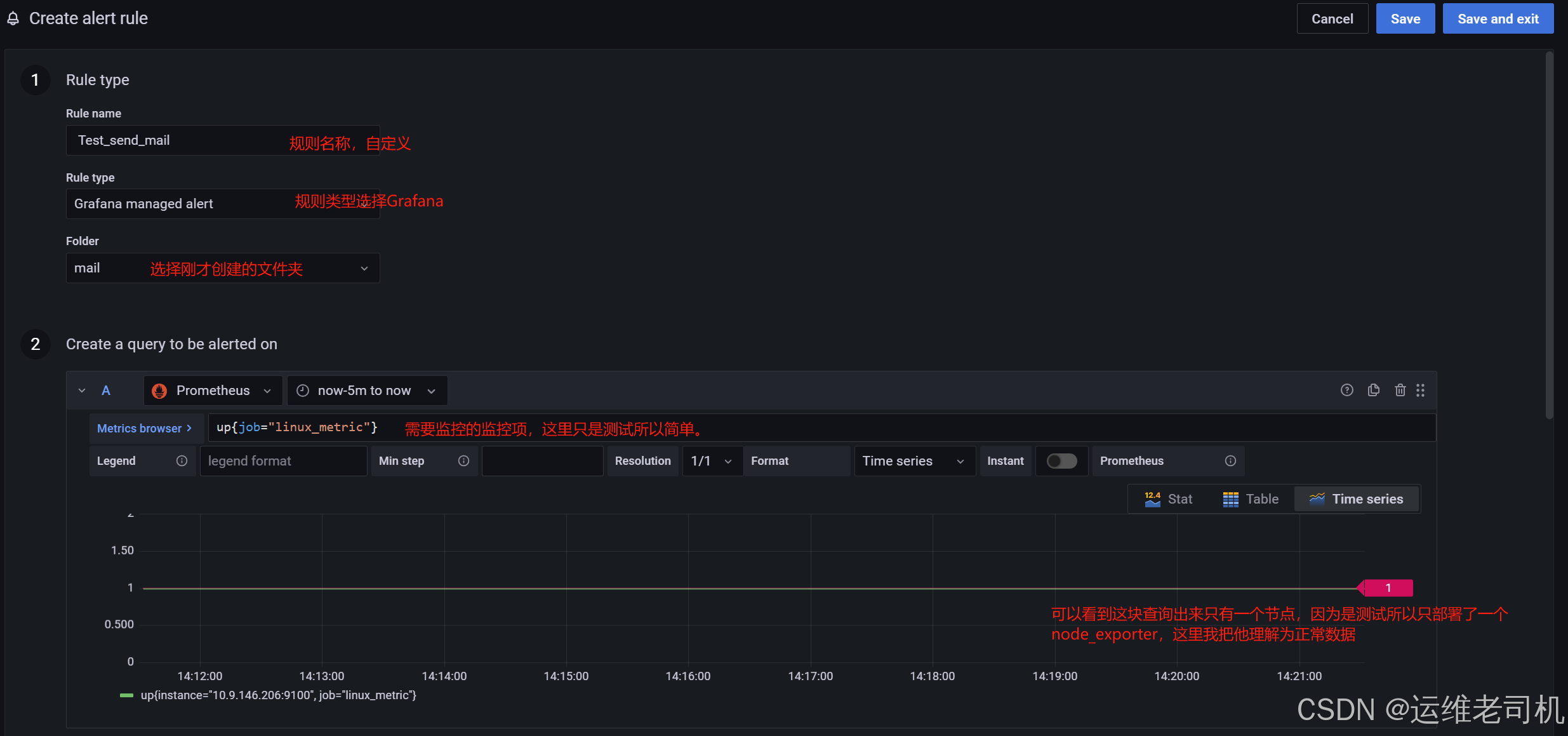Delete query A with trash icon
1568x736 pixels.
point(1400,390)
